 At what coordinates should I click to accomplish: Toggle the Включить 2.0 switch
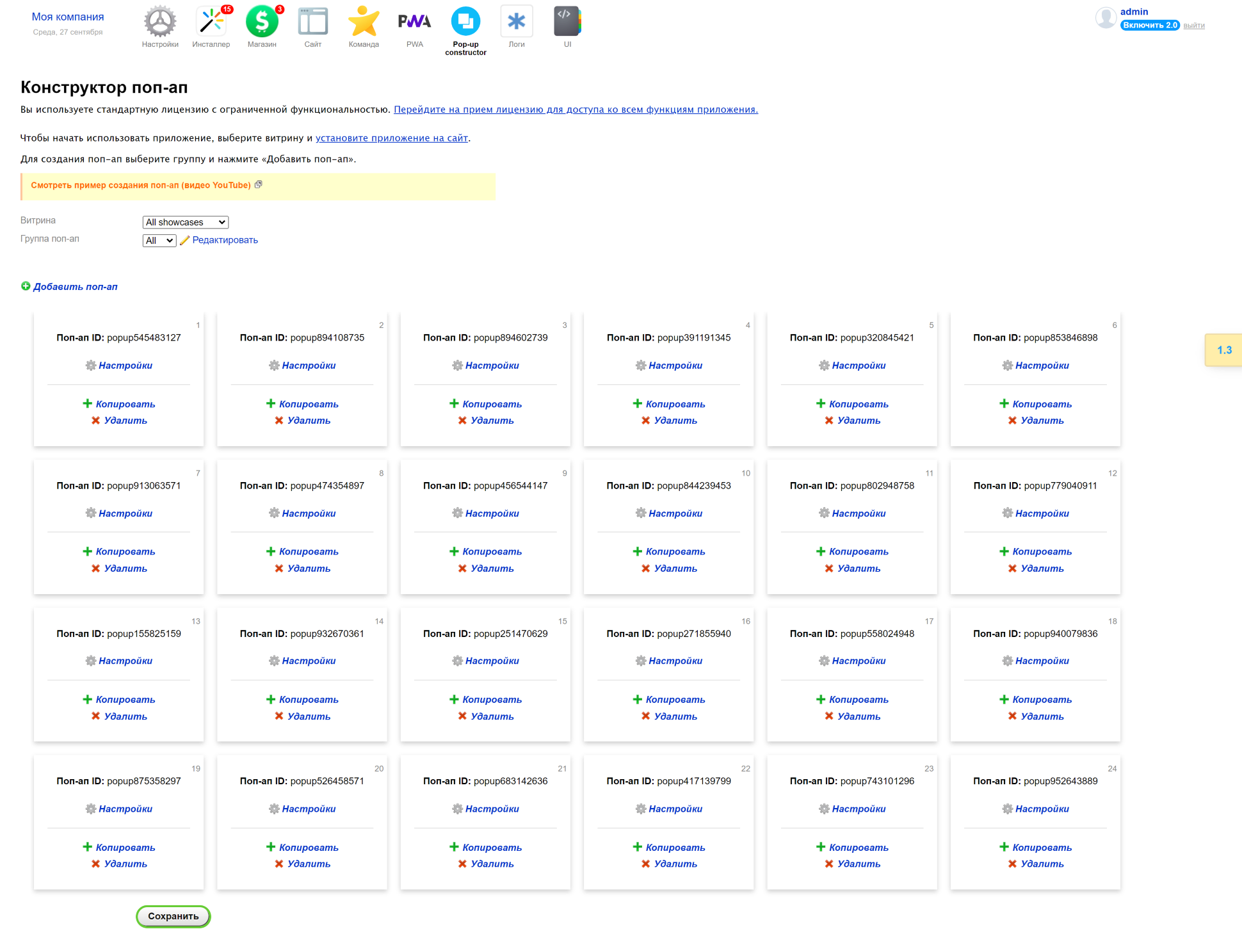[1150, 25]
